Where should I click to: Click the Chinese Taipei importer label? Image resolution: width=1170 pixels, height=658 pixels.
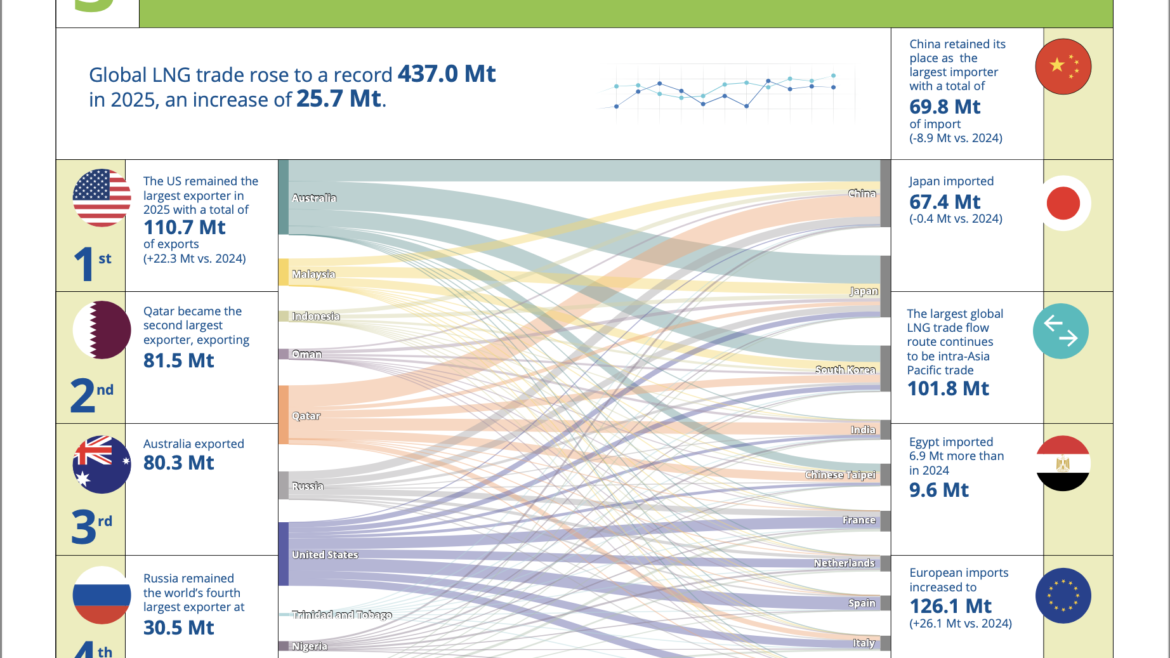(x=840, y=474)
